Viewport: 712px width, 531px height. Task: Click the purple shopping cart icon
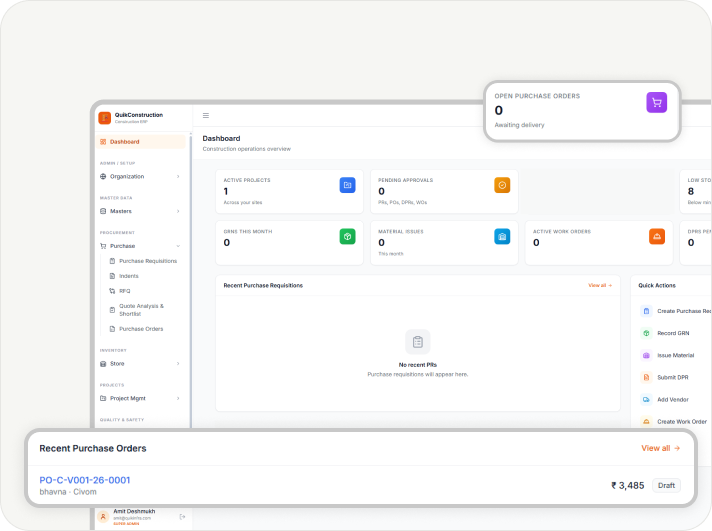[656, 102]
